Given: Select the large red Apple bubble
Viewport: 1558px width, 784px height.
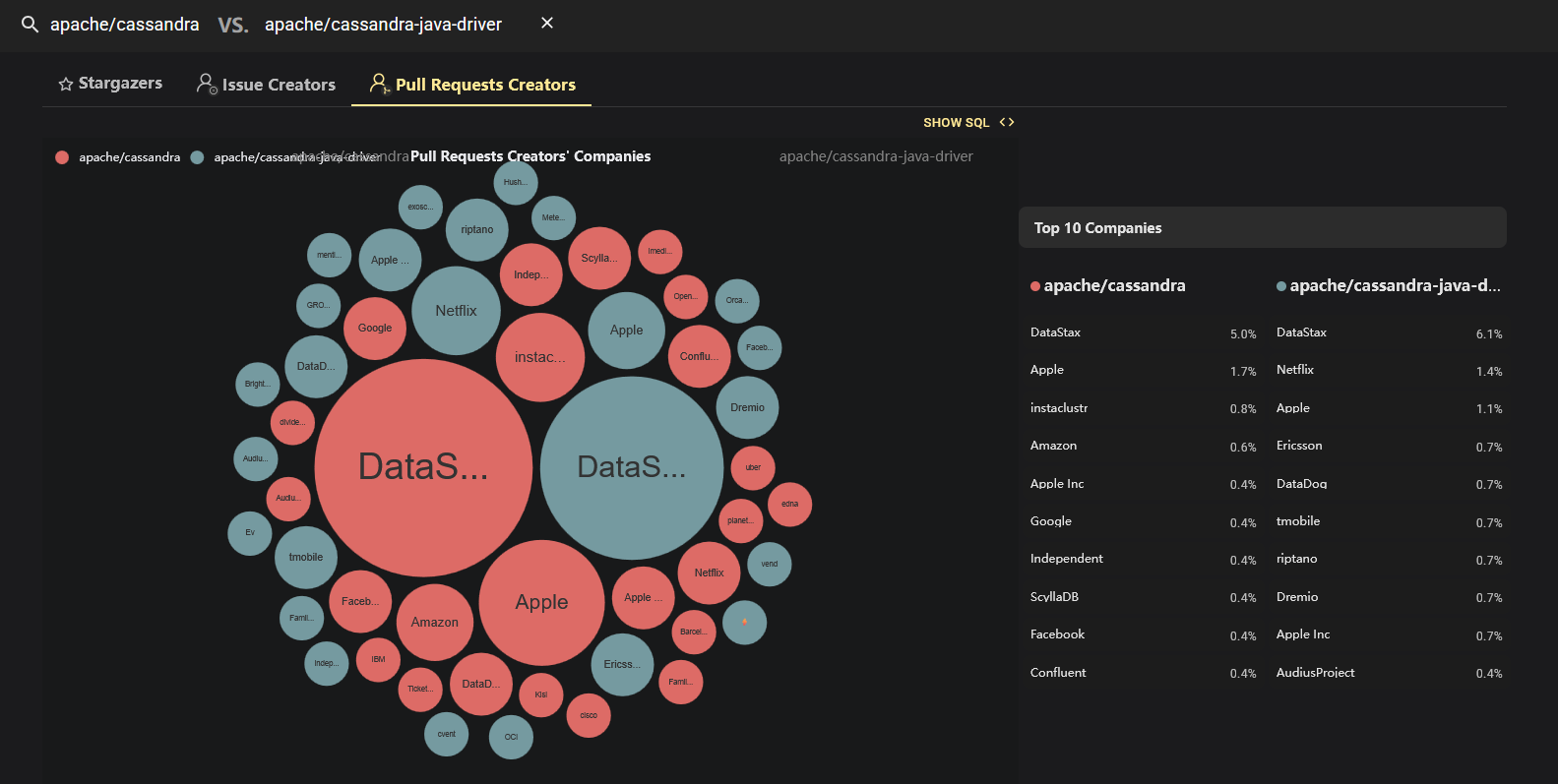Looking at the screenshot, I should click(541, 602).
